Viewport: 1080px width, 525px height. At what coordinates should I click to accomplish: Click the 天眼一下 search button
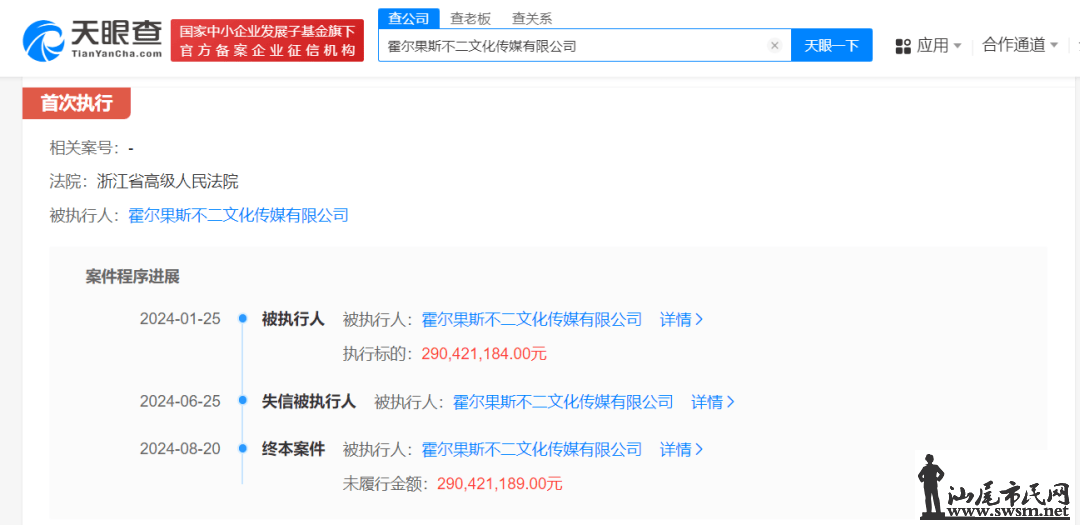(x=831, y=45)
